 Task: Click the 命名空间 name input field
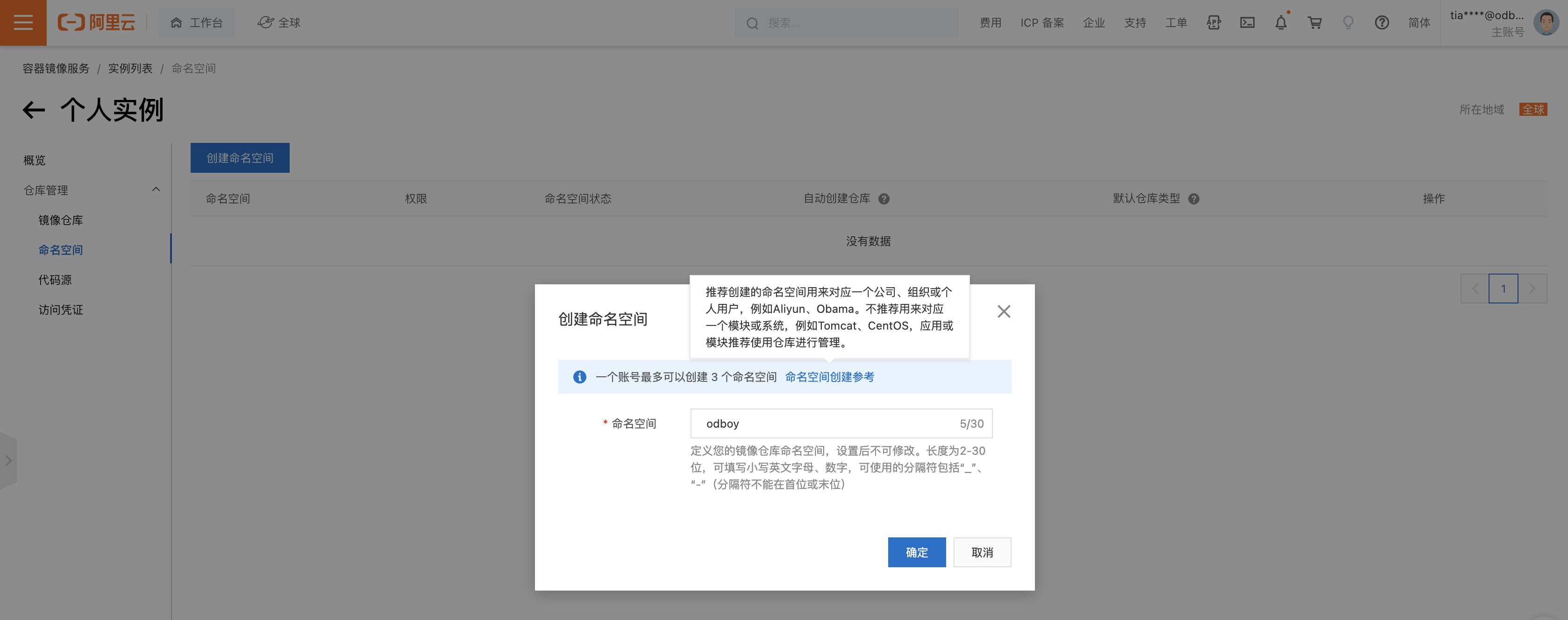[x=828, y=423]
